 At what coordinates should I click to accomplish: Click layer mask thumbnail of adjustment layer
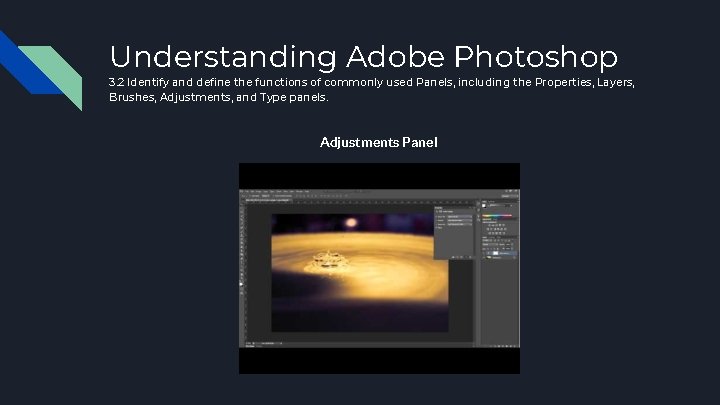(495, 253)
